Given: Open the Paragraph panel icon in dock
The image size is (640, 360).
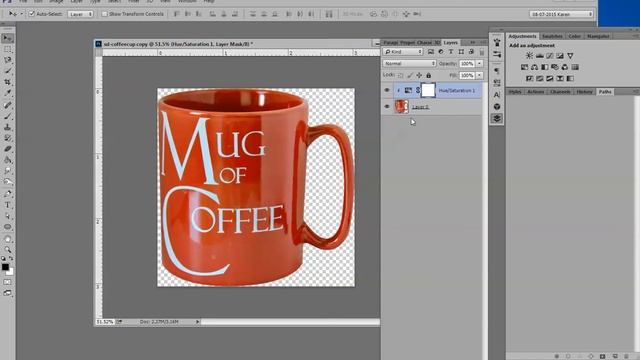Looking at the screenshot, I should [x=497, y=71].
